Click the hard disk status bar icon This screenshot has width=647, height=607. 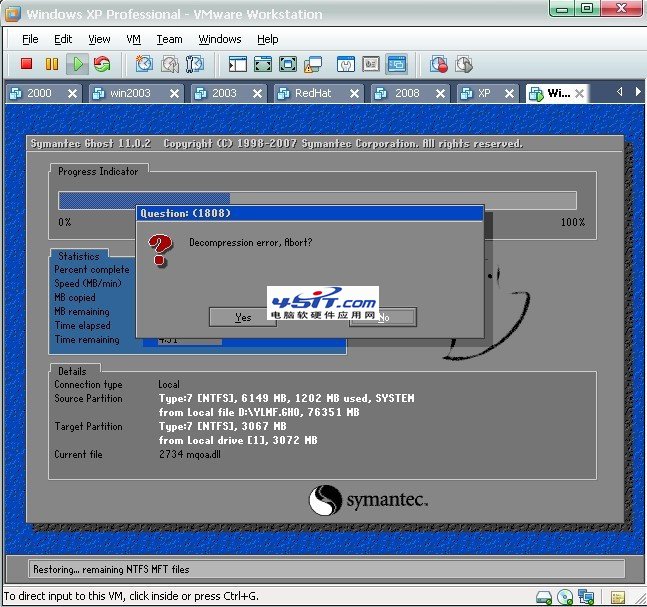[x=544, y=597]
